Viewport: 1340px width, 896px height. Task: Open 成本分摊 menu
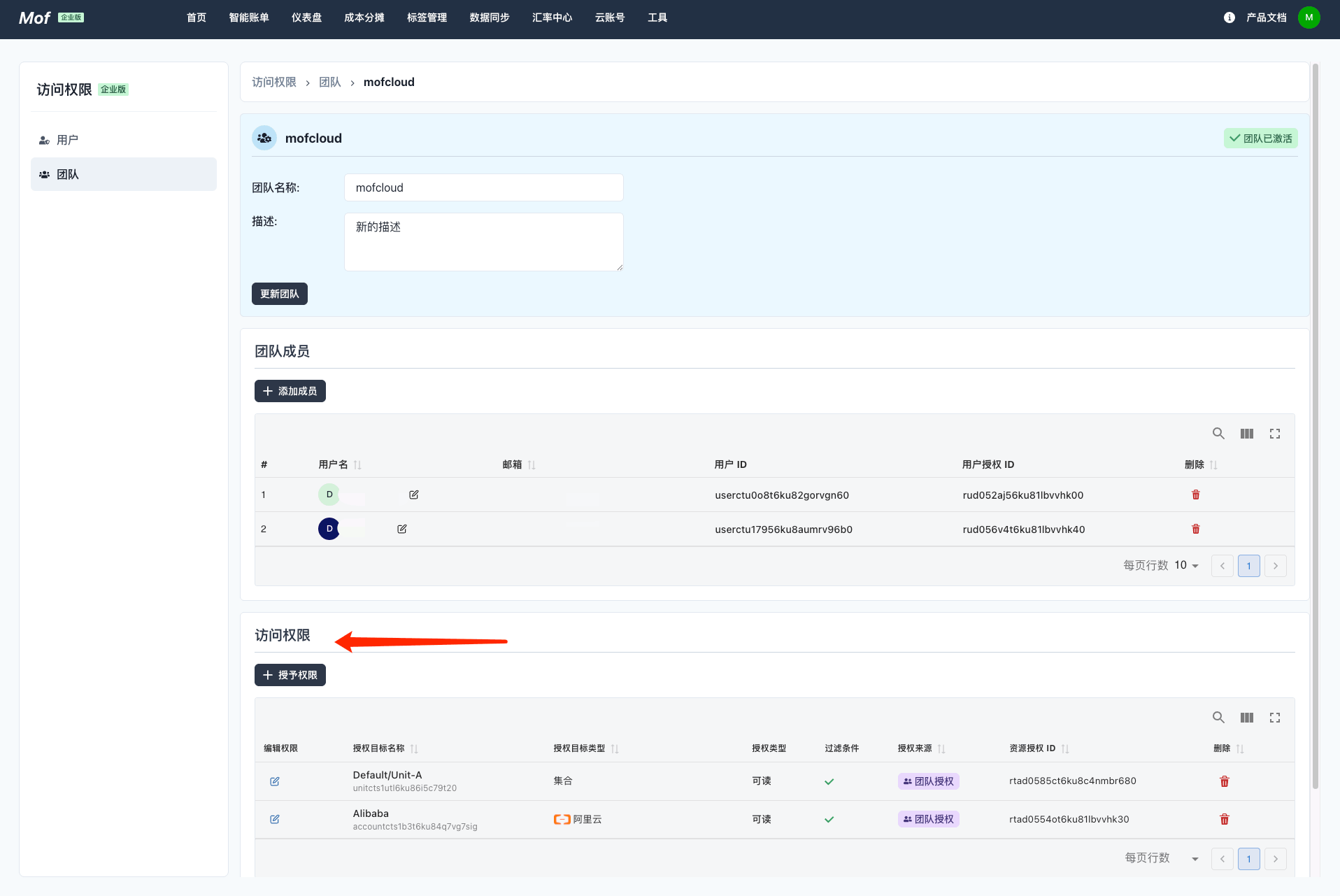pos(364,17)
